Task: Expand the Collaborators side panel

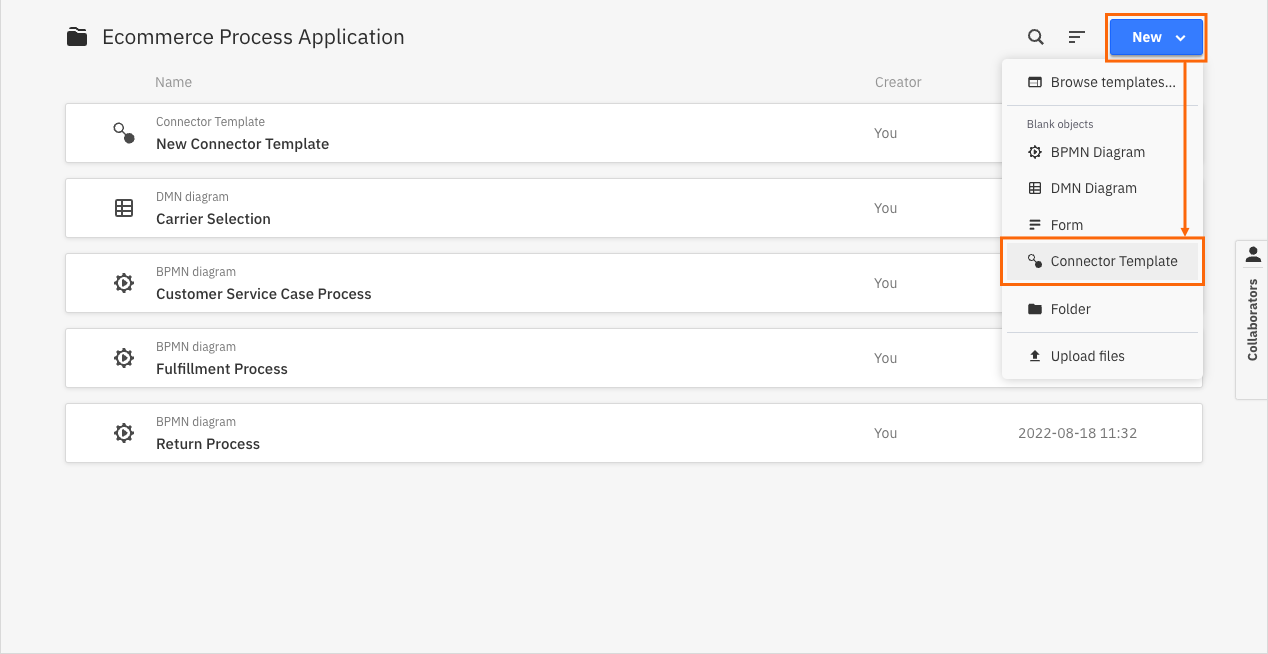Action: 1253,320
